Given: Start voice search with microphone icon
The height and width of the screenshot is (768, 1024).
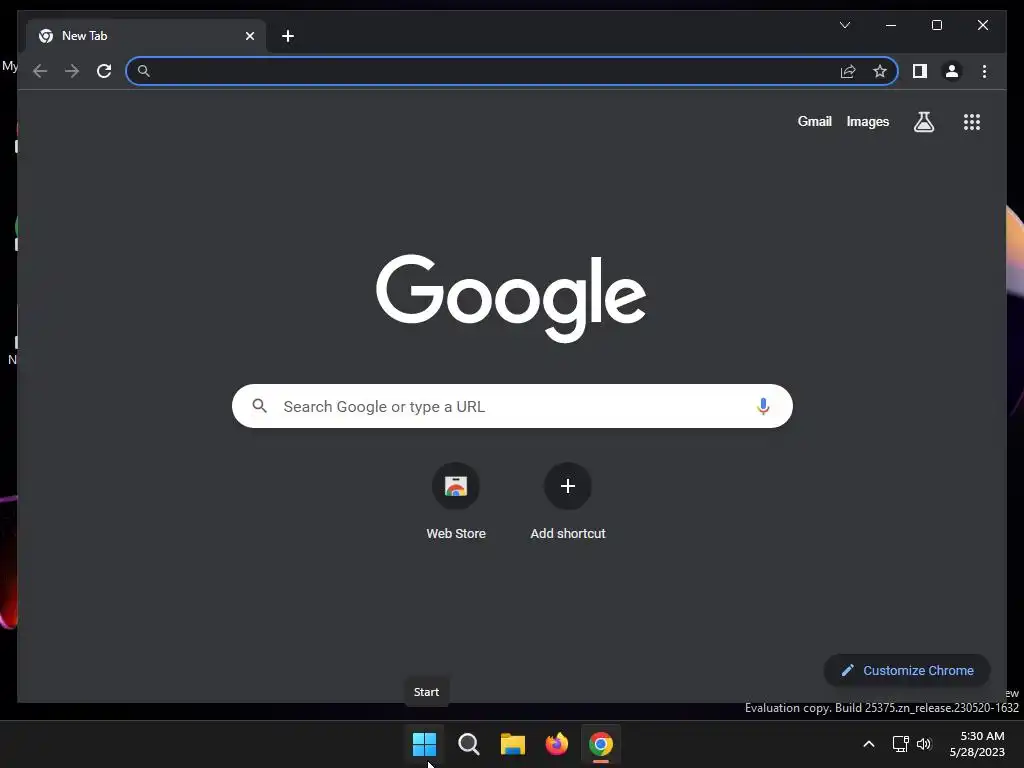Looking at the screenshot, I should (x=763, y=406).
